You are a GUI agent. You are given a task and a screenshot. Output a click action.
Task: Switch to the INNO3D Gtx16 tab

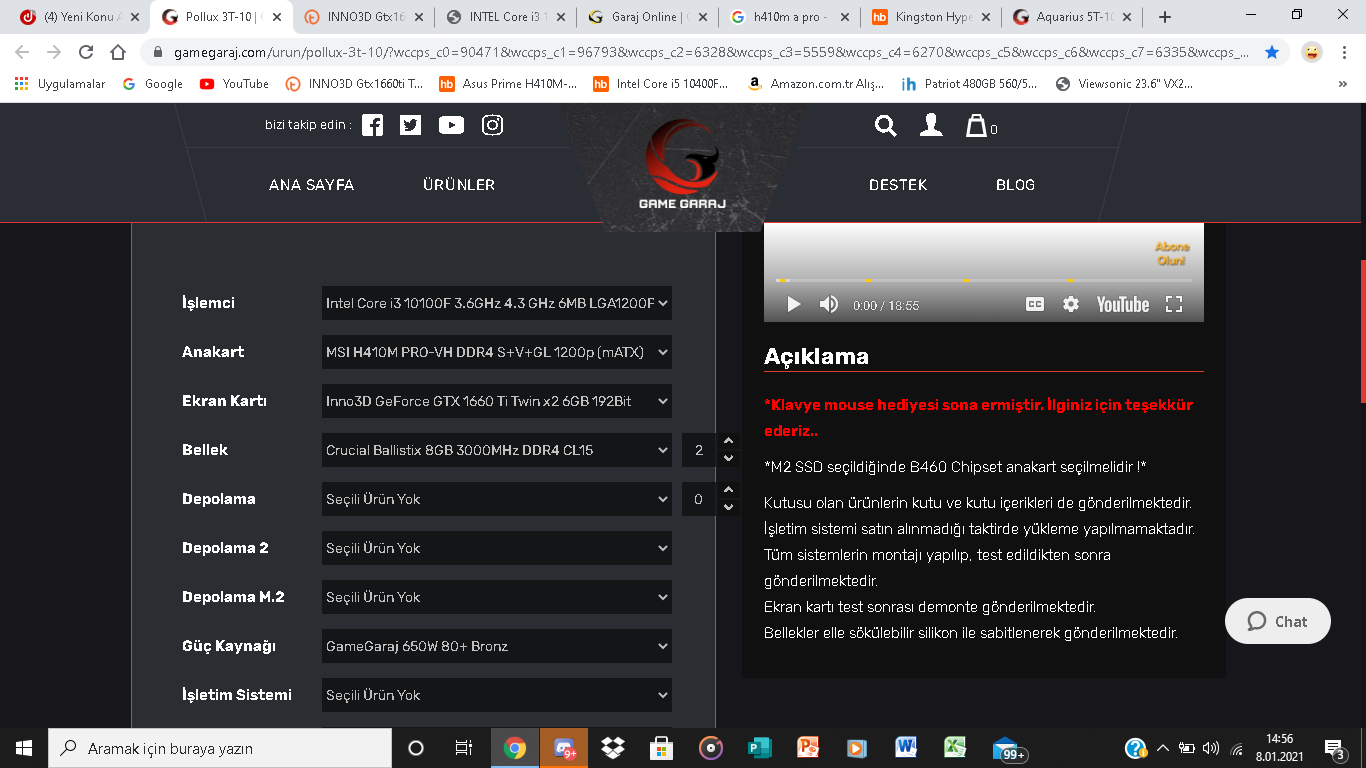(363, 17)
